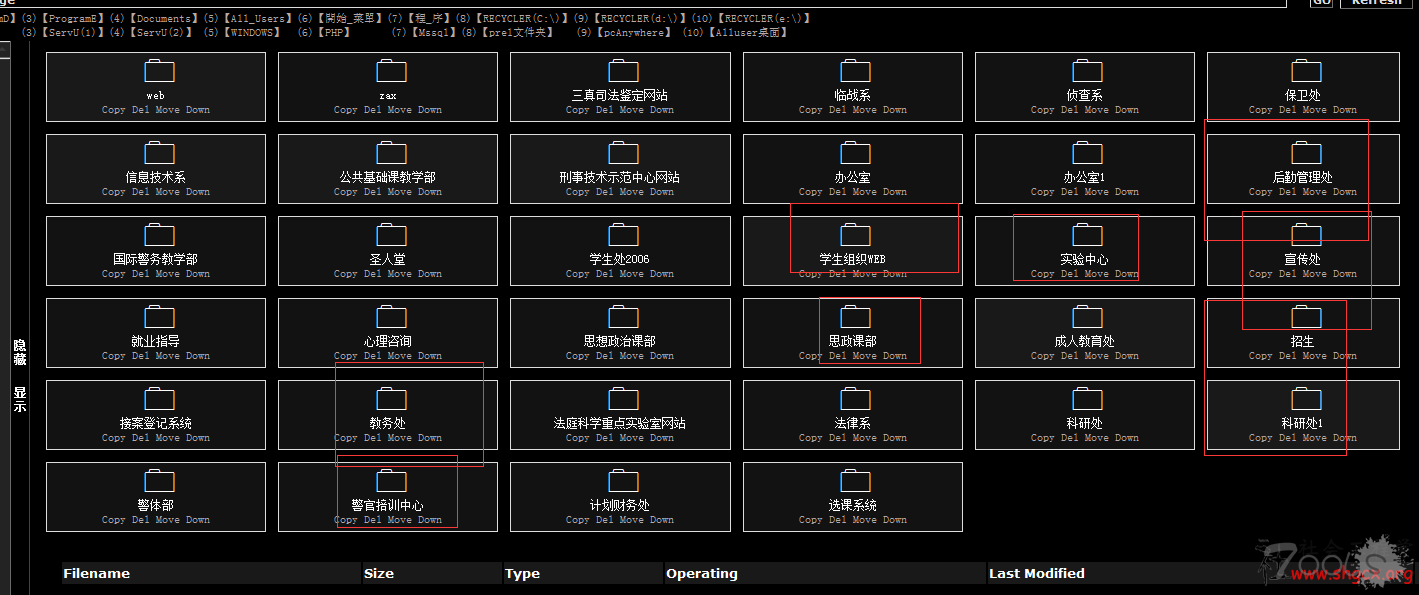Open the 实验中心 folder icon
1419x595 pixels.
[x=1087, y=235]
